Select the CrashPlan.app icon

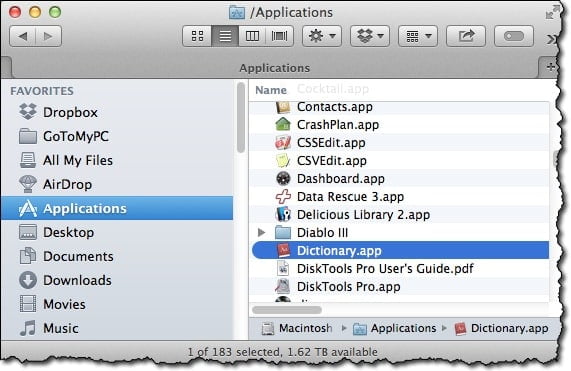tap(283, 125)
